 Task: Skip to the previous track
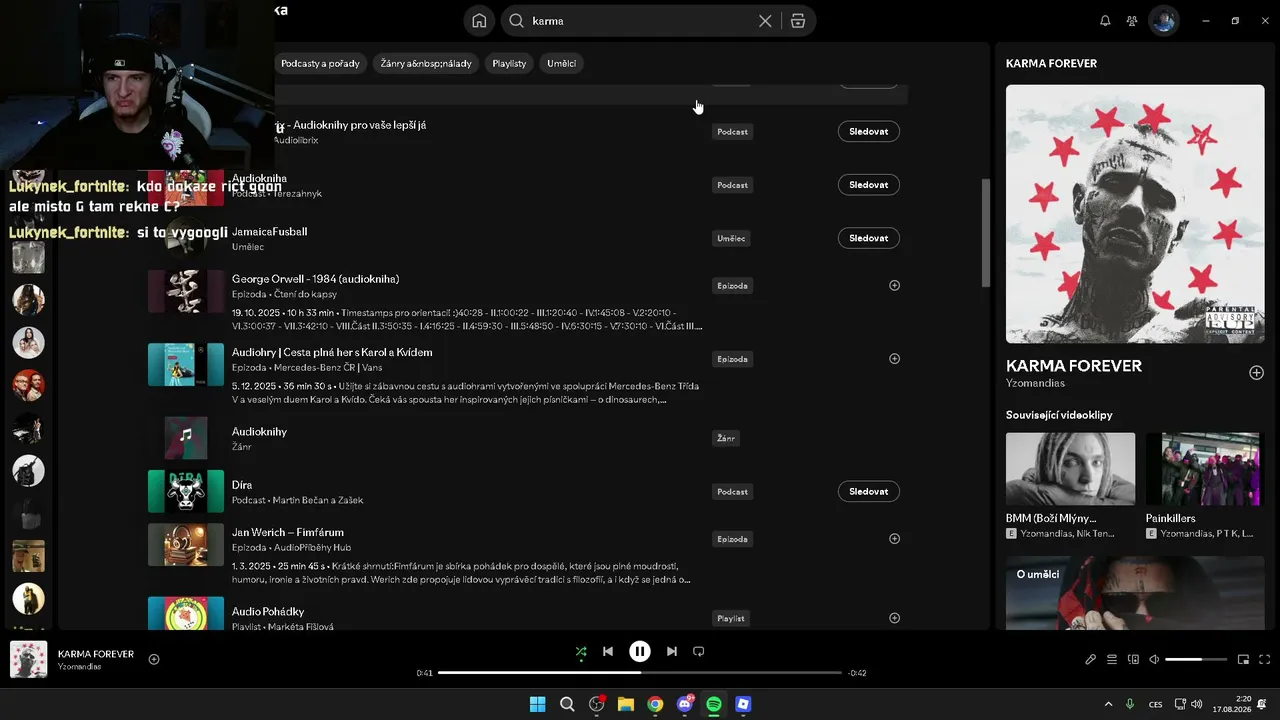(x=608, y=651)
